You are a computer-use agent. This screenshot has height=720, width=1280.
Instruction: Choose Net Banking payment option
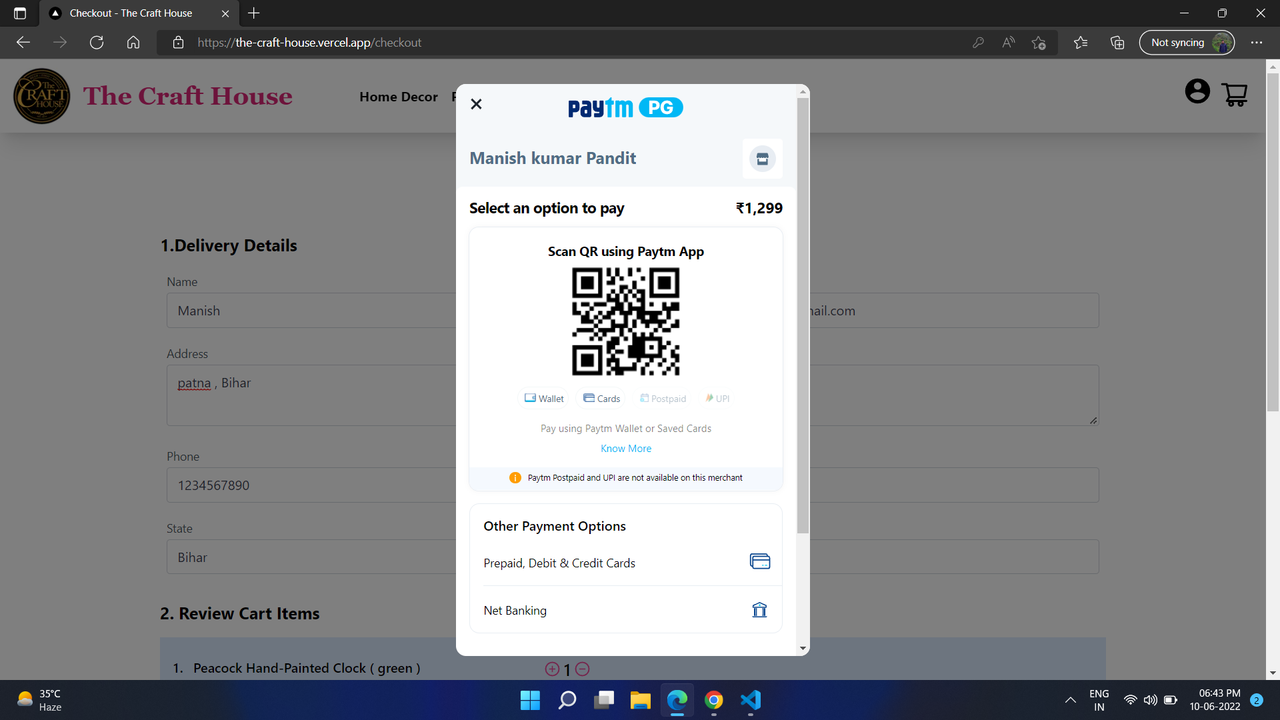(626, 610)
